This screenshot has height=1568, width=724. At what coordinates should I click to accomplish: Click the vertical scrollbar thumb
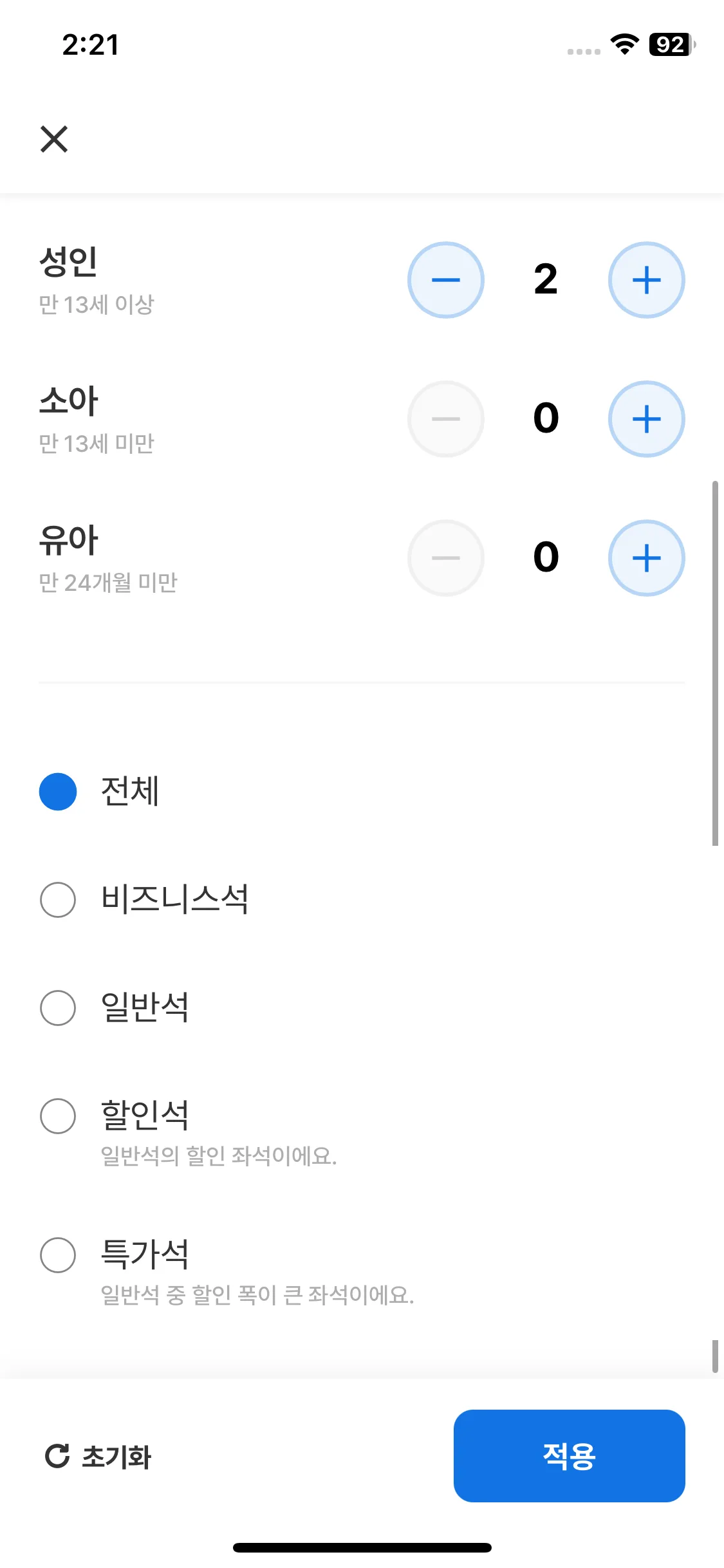[715, 663]
